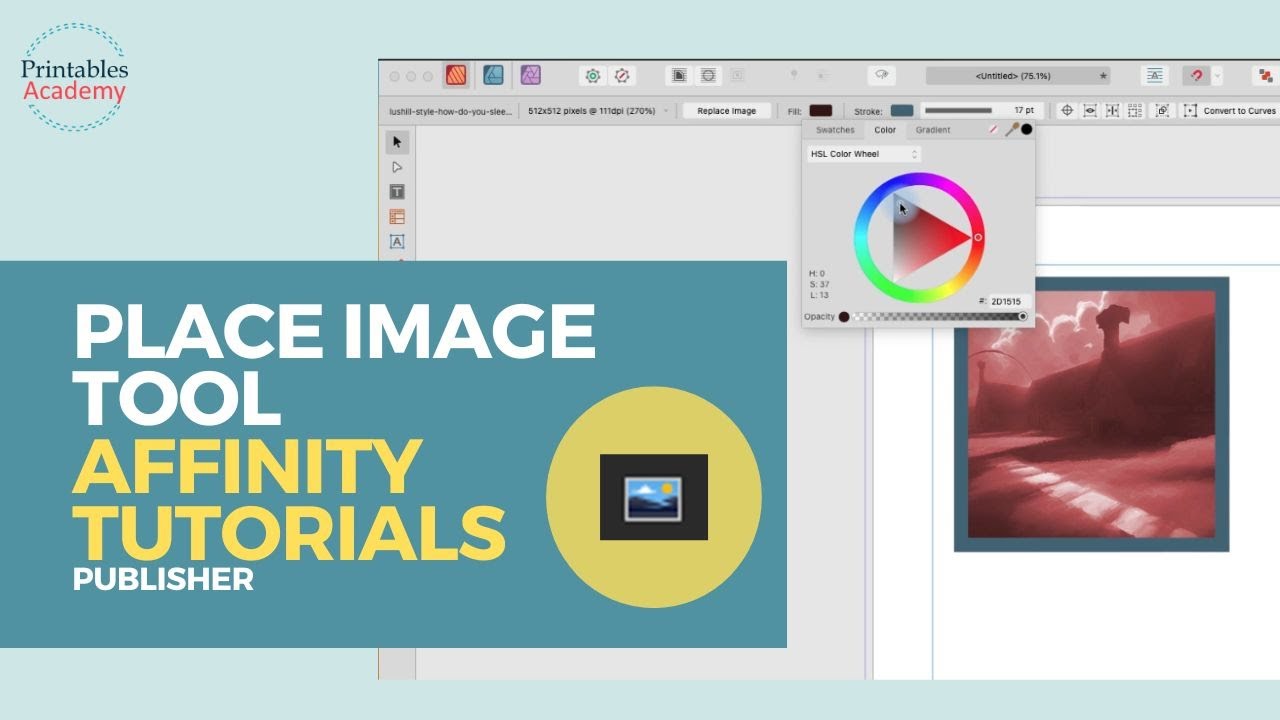Toggle the red magnet snapping icon

click(x=1196, y=75)
